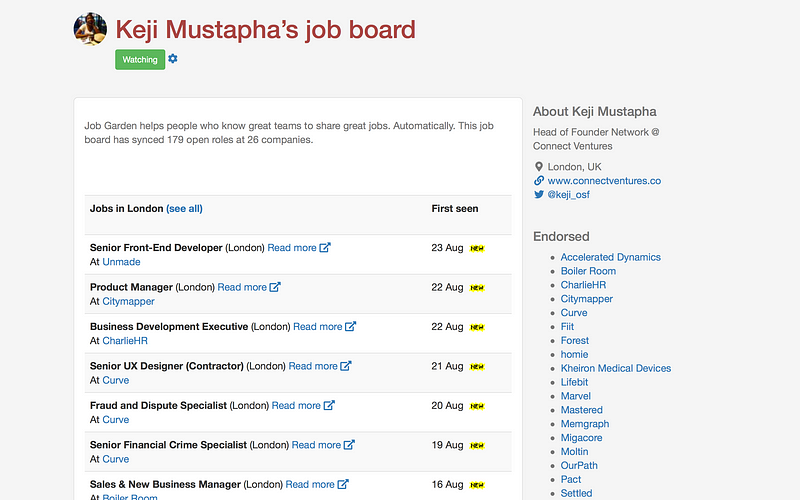Click the NEW badge on the 19 Aug row
The height and width of the screenshot is (500, 800).
477,445
